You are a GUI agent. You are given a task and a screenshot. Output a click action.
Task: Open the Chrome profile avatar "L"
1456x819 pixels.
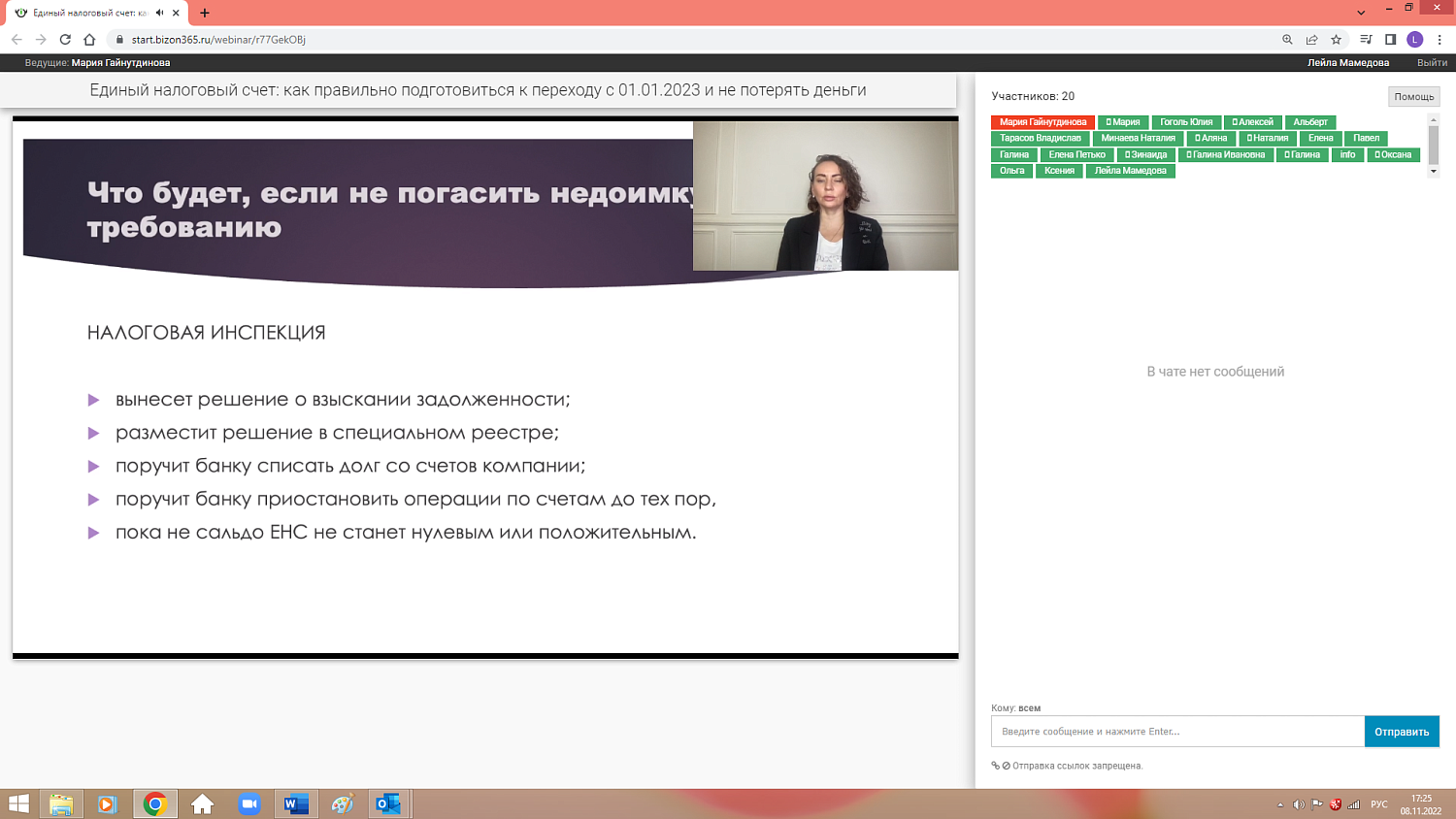[x=1414, y=41]
